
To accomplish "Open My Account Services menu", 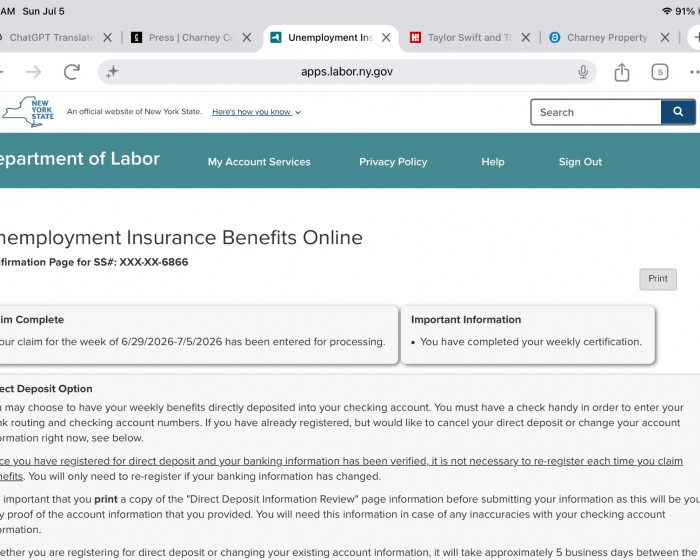I will pyautogui.click(x=259, y=162).
